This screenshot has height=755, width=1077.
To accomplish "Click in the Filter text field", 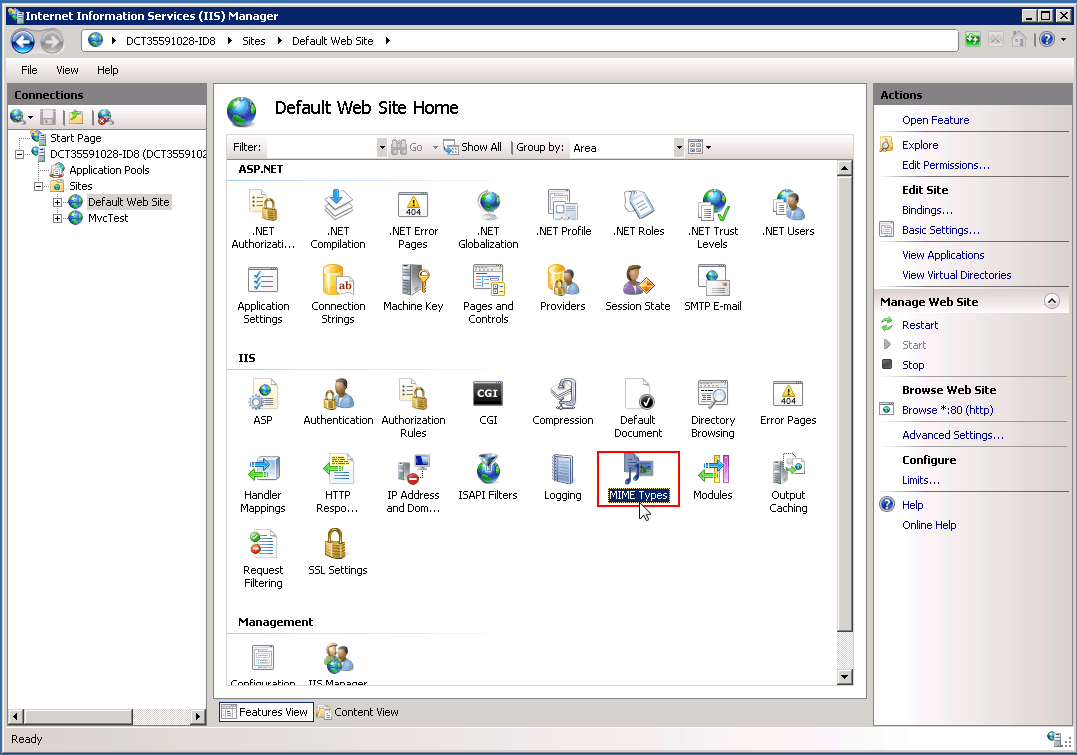I will 321,147.
